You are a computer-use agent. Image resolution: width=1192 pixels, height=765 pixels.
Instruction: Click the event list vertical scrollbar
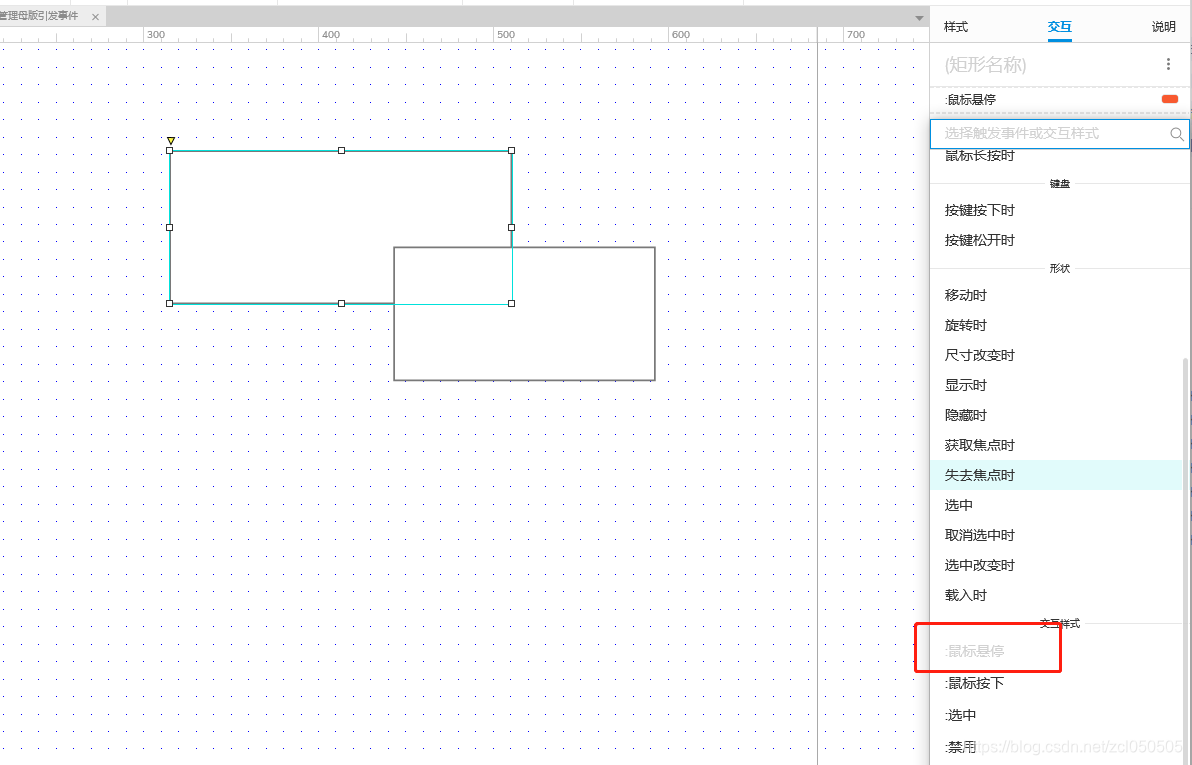(1187, 559)
